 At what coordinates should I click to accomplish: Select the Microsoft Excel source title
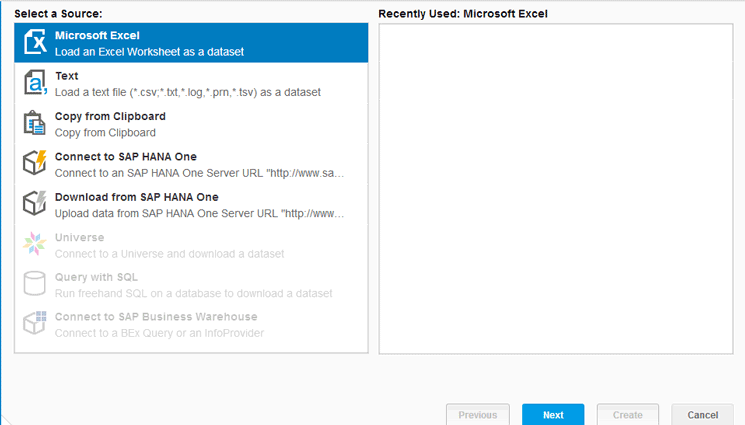pos(97,36)
